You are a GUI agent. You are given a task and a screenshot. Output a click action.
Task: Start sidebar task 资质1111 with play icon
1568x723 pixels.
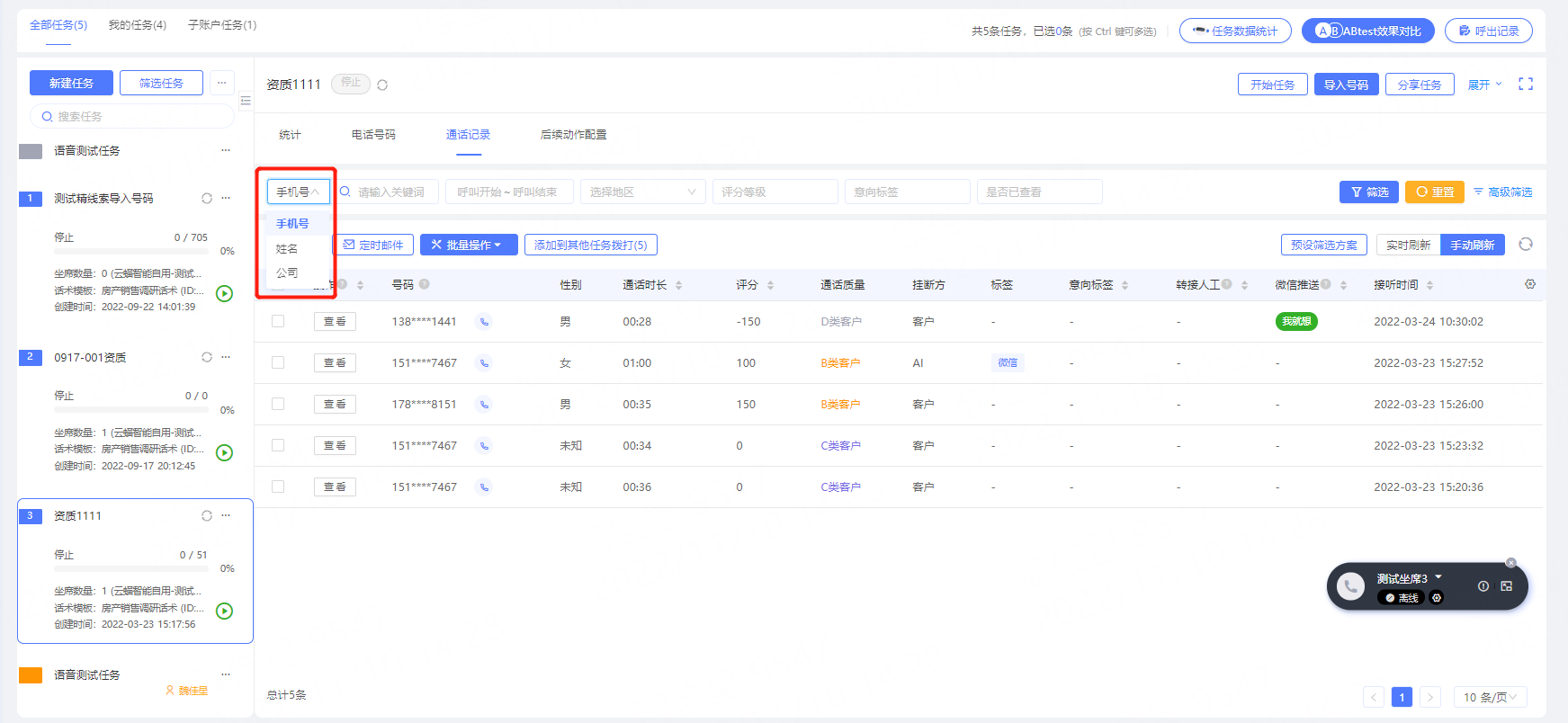[x=225, y=611]
